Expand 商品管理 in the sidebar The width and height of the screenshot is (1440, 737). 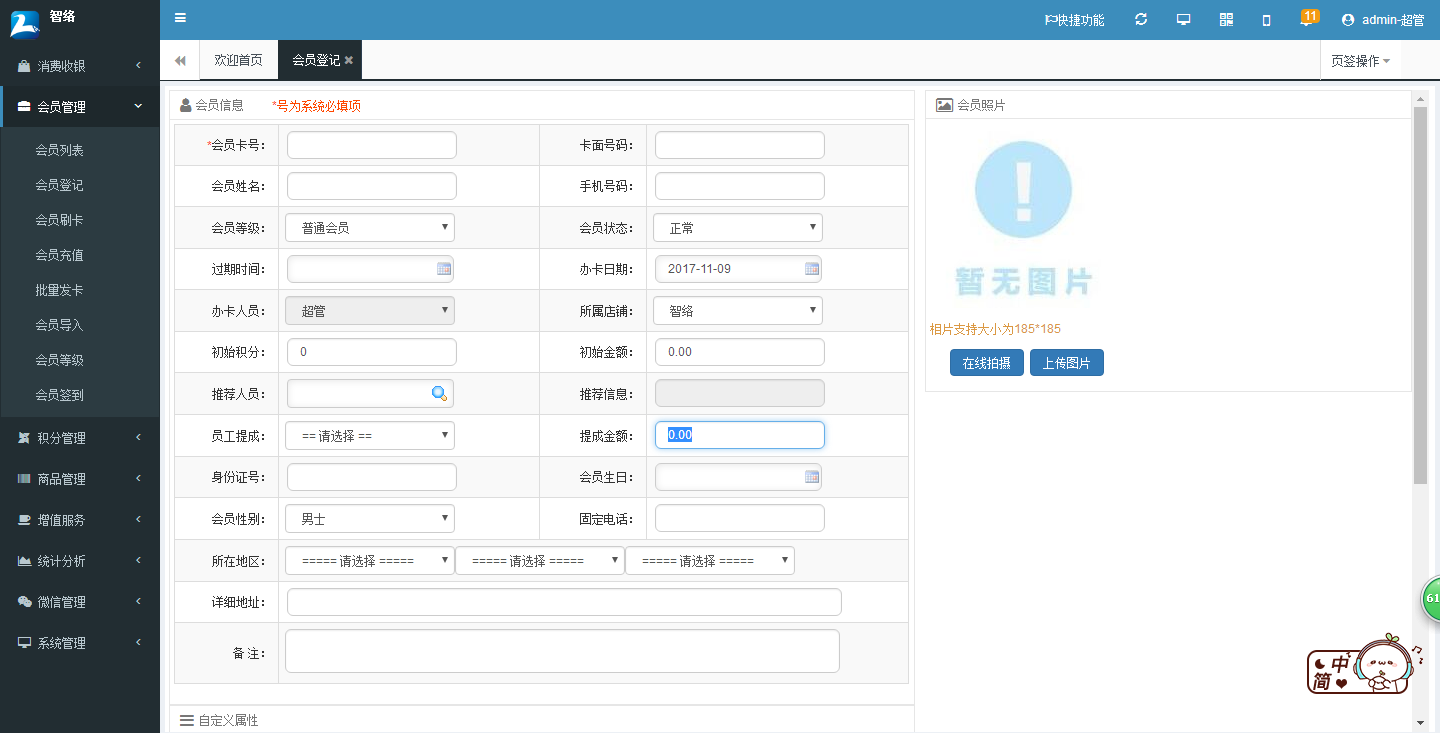coord(62,479)
